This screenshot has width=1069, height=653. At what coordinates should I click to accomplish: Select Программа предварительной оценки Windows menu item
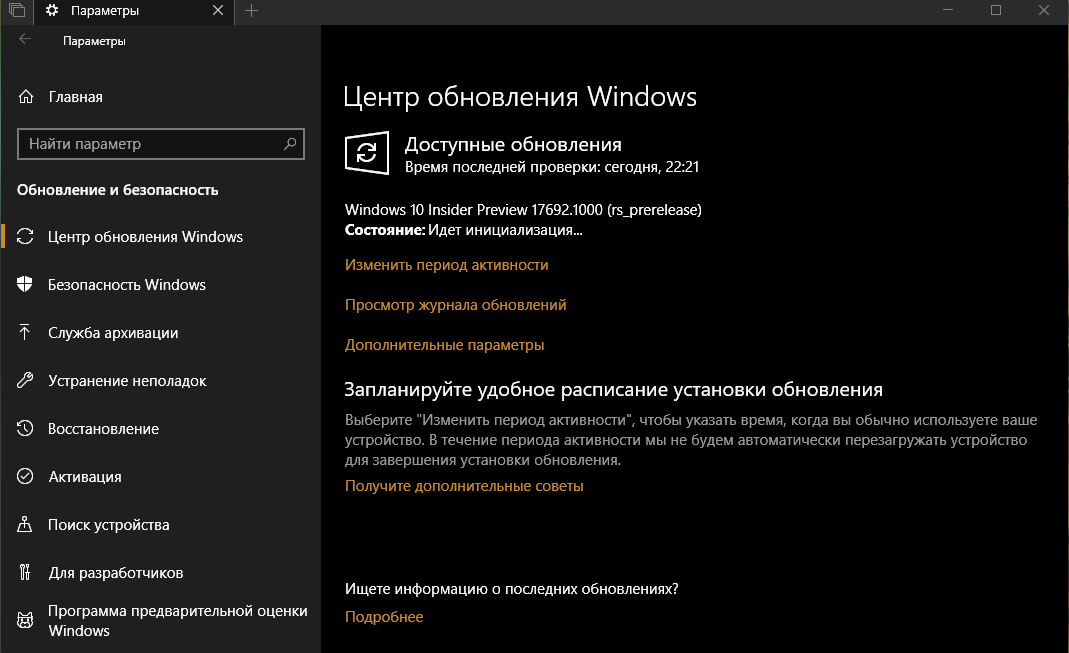tap(177, 621)
